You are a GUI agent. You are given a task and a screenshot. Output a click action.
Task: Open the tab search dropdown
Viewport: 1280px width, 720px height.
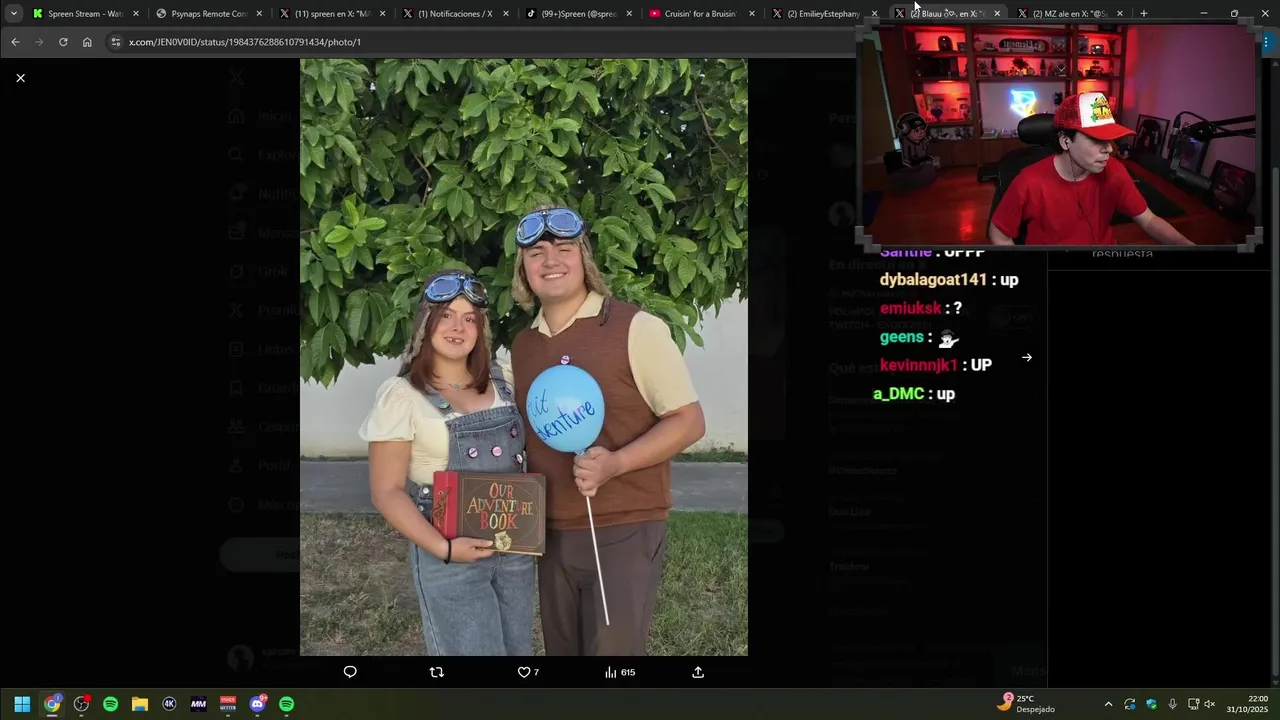coord(14,13)
